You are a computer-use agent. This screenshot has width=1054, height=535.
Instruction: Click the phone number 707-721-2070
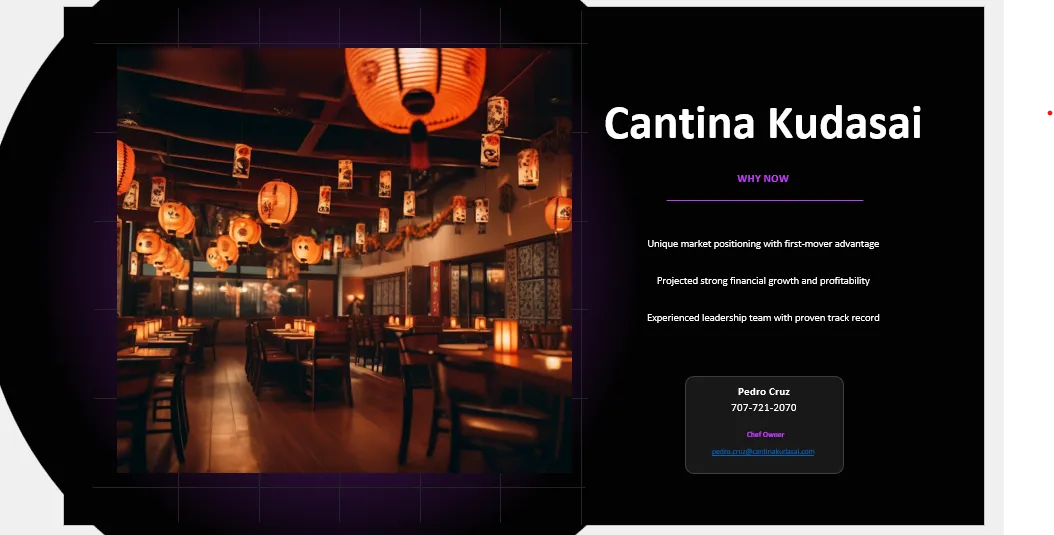(x=764, y=407)
